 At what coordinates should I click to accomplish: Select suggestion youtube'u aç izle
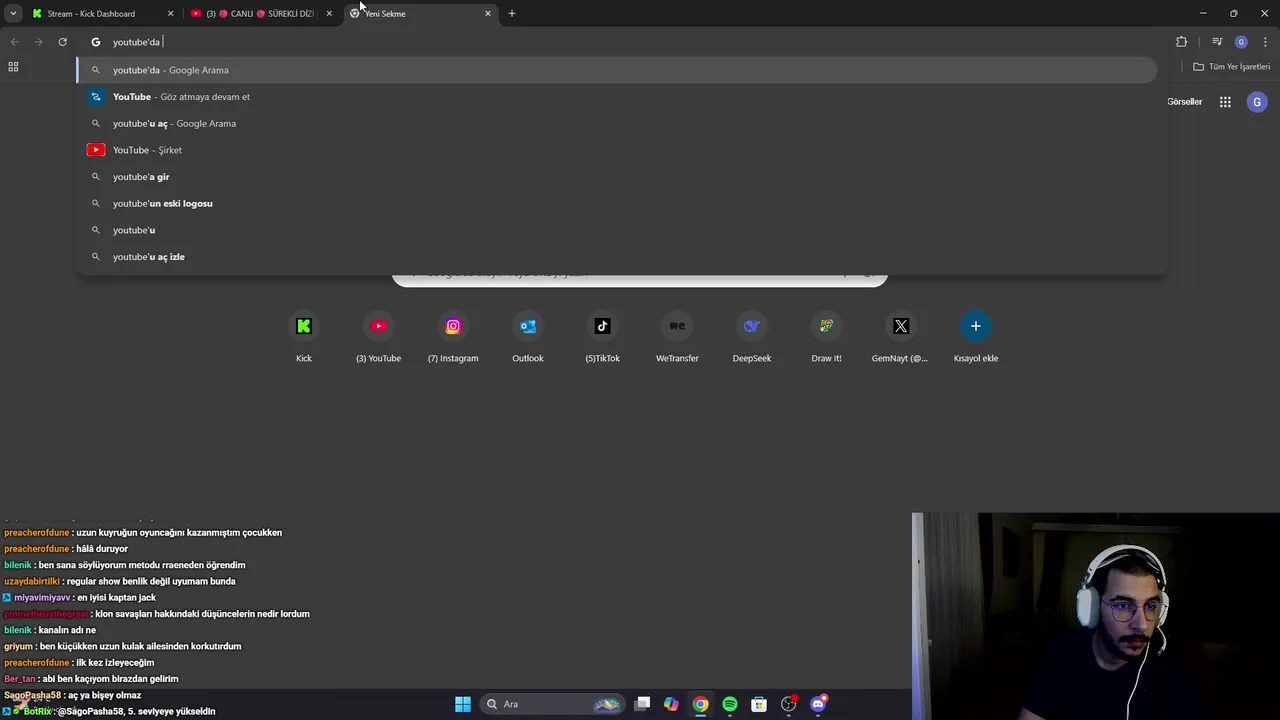point(617,257)
